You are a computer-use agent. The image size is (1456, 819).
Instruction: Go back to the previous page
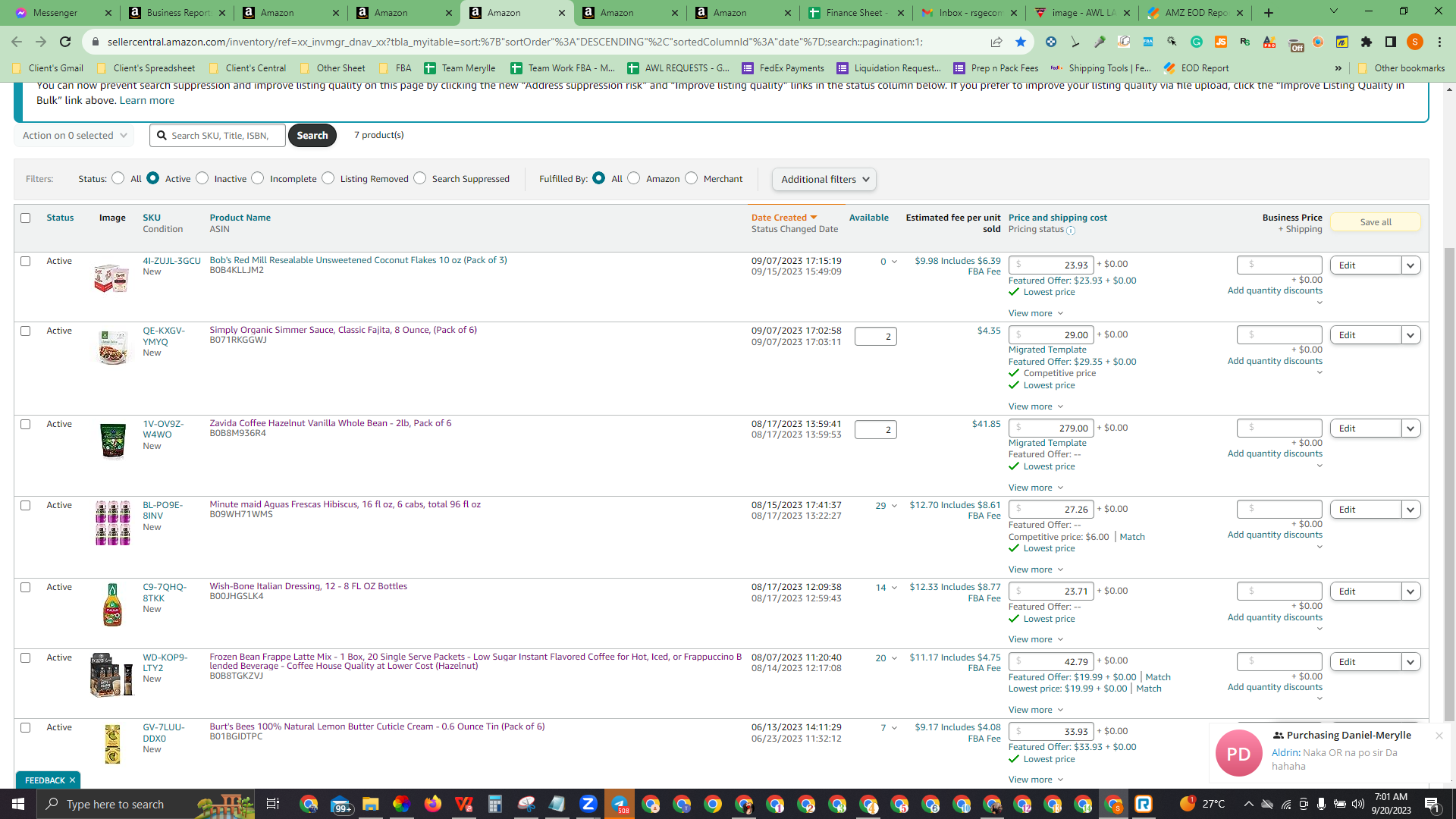click(17, 42)
